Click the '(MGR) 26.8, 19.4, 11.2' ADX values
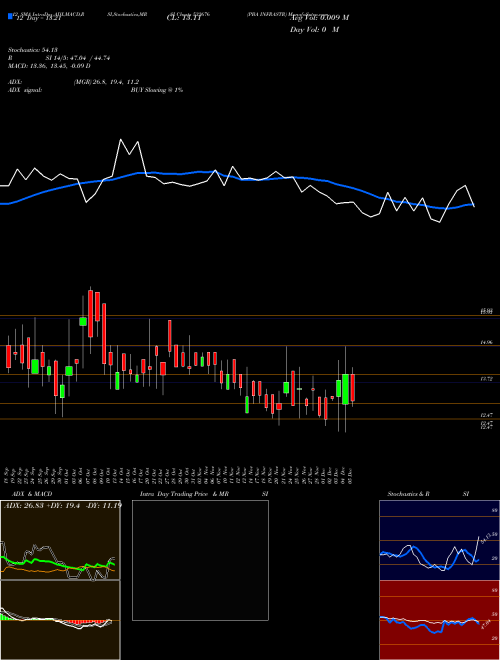This screenshot has width=500, height=660. point(106,82)
